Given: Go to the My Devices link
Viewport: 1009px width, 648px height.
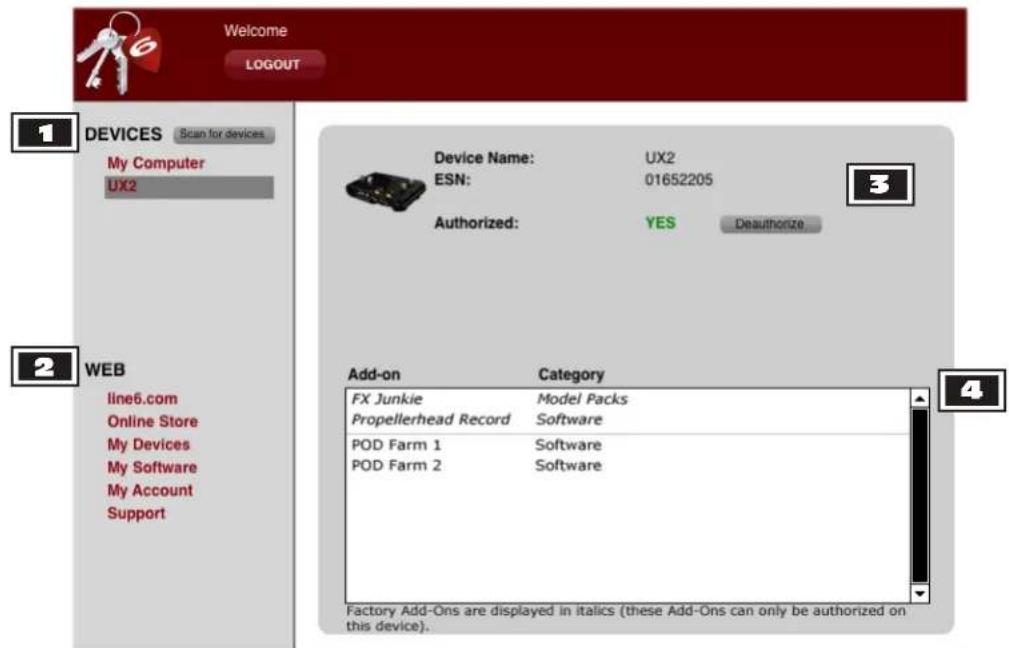Looking at the screenshot, I should 149,445.
